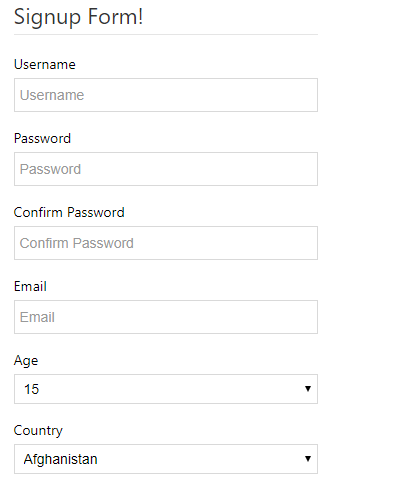The image size is (393, 493).
Task: Click the Country field label
Action: (x=38, y=431)
